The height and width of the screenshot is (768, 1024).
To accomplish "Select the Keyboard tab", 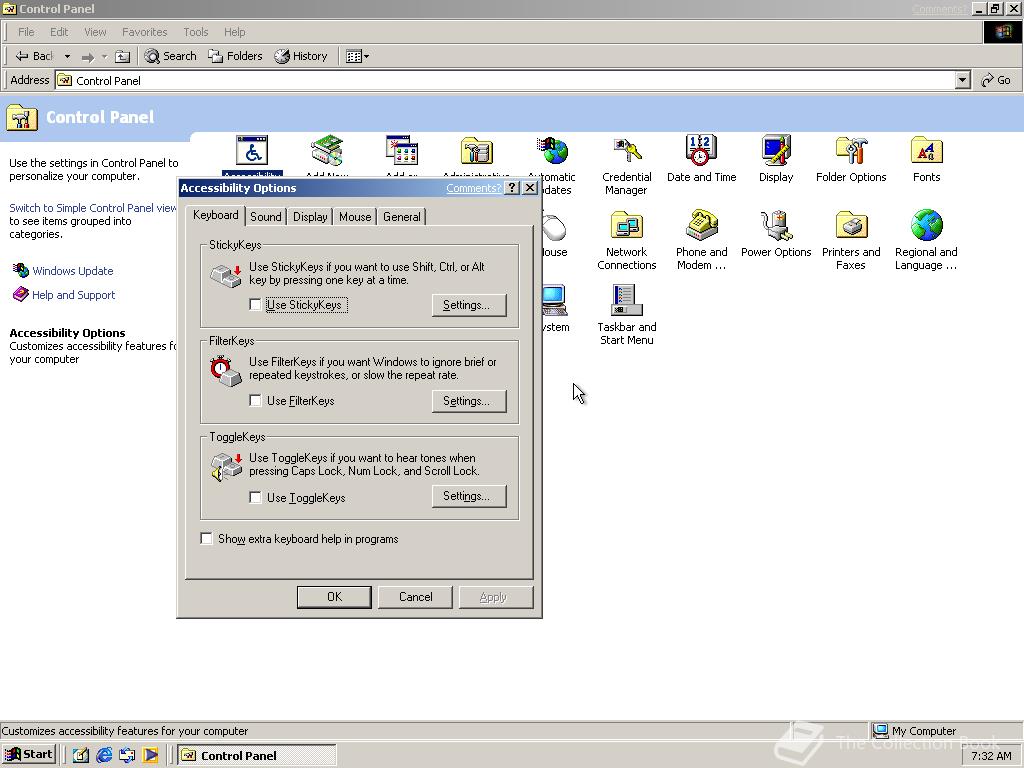I will click(x=216, y=215).
